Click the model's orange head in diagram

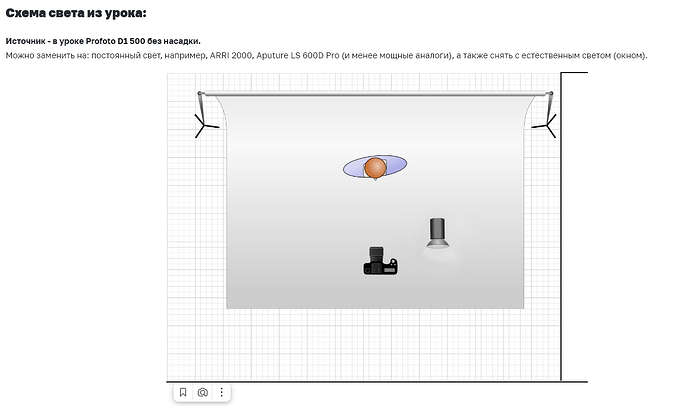(x=374, y=168)
